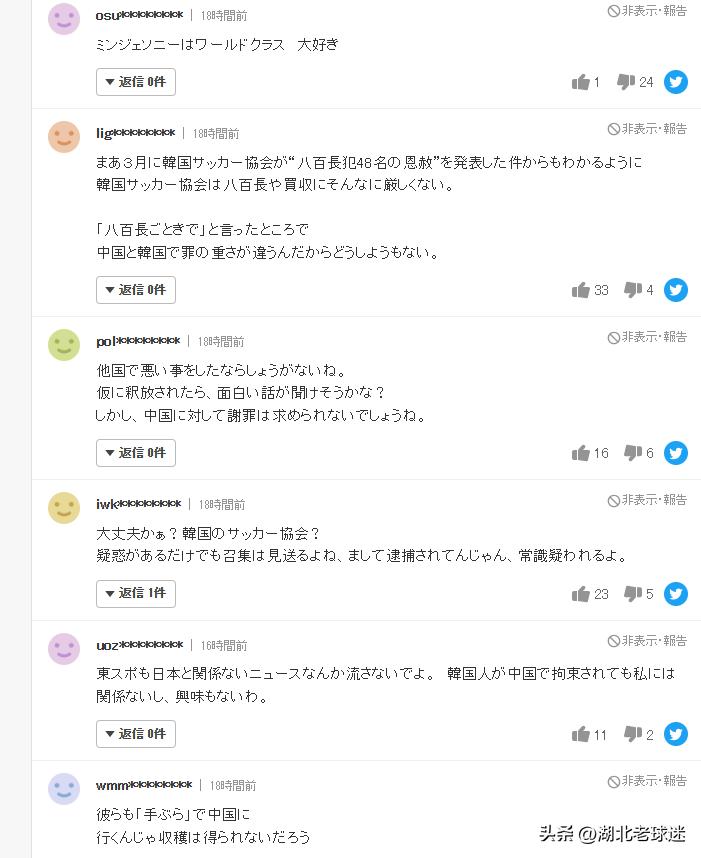Click uoz's pink avatar icon
Screen dimensions: 701x858
[x=64, y=648]
